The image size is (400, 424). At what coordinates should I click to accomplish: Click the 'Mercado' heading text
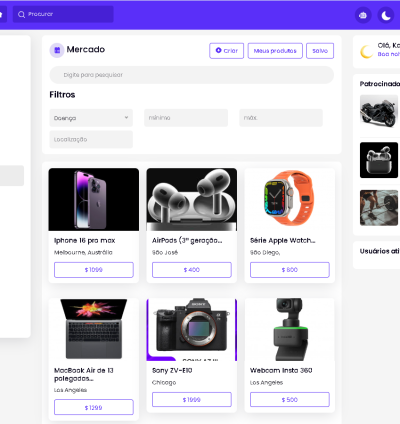pyautogui.click(x=86, y=49)
